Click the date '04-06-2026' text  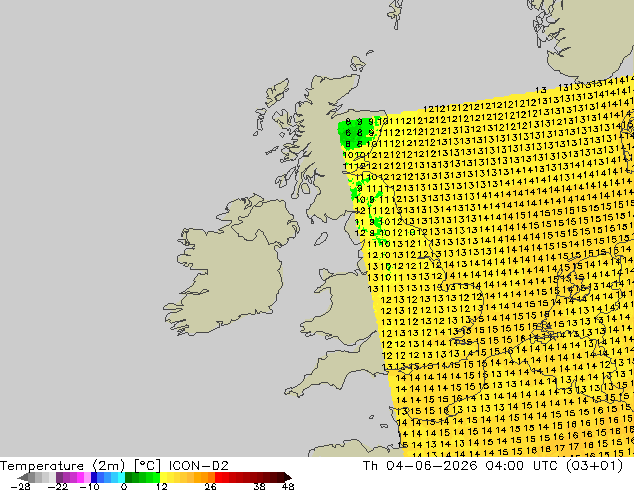431,466
